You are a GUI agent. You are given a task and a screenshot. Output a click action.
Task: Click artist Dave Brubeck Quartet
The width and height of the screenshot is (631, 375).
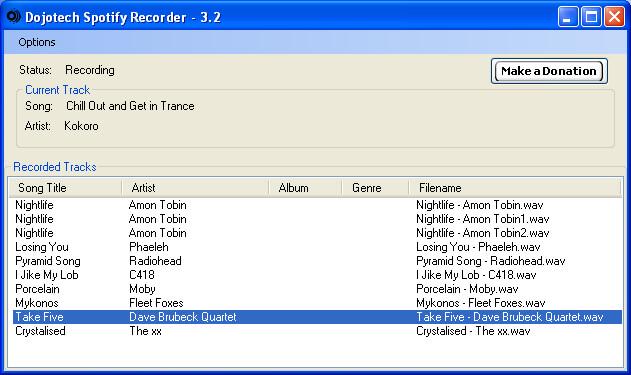[x=183, y=317]
